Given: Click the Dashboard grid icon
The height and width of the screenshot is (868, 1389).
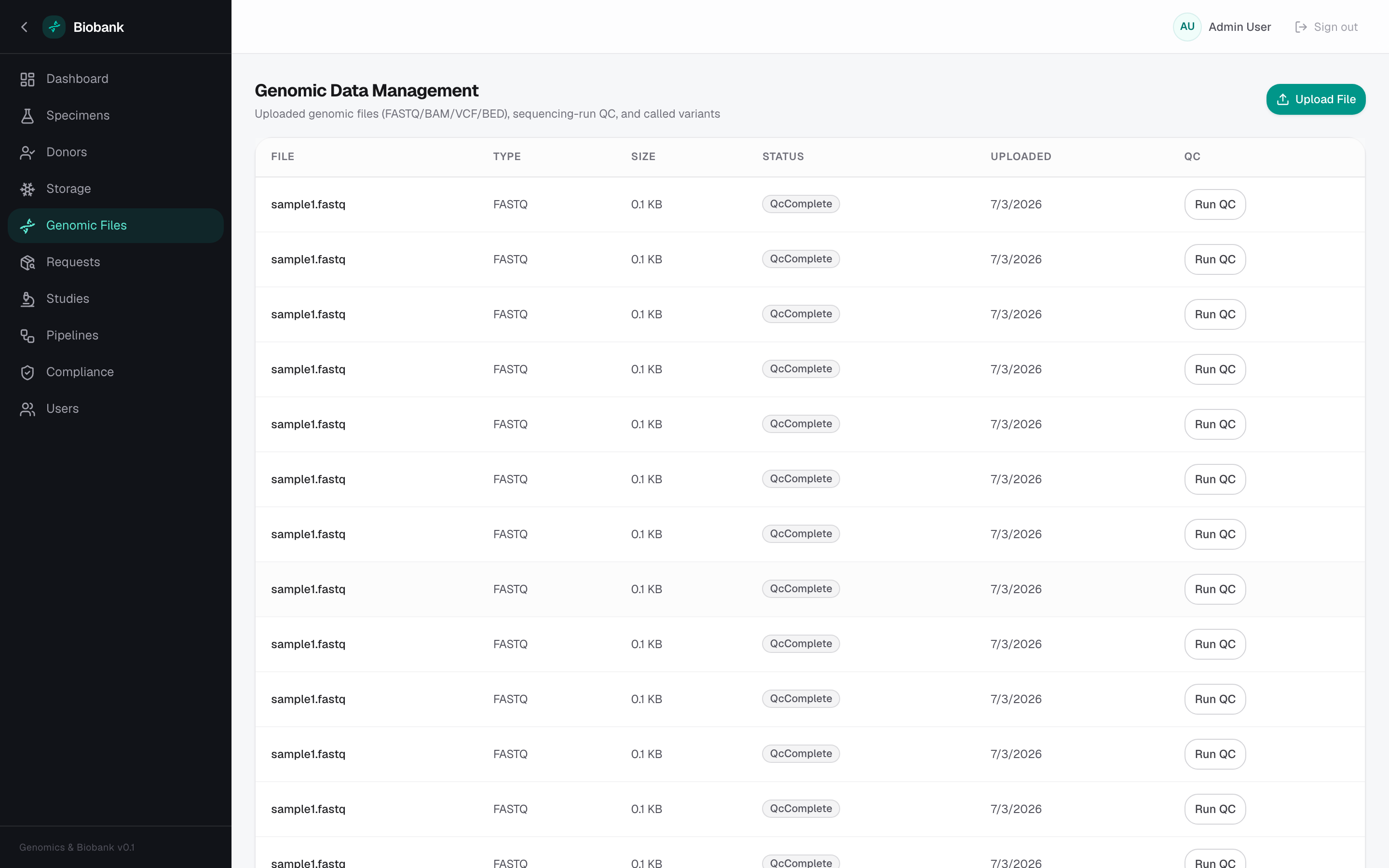Looking at the screenshot, I should pos(27,79).
